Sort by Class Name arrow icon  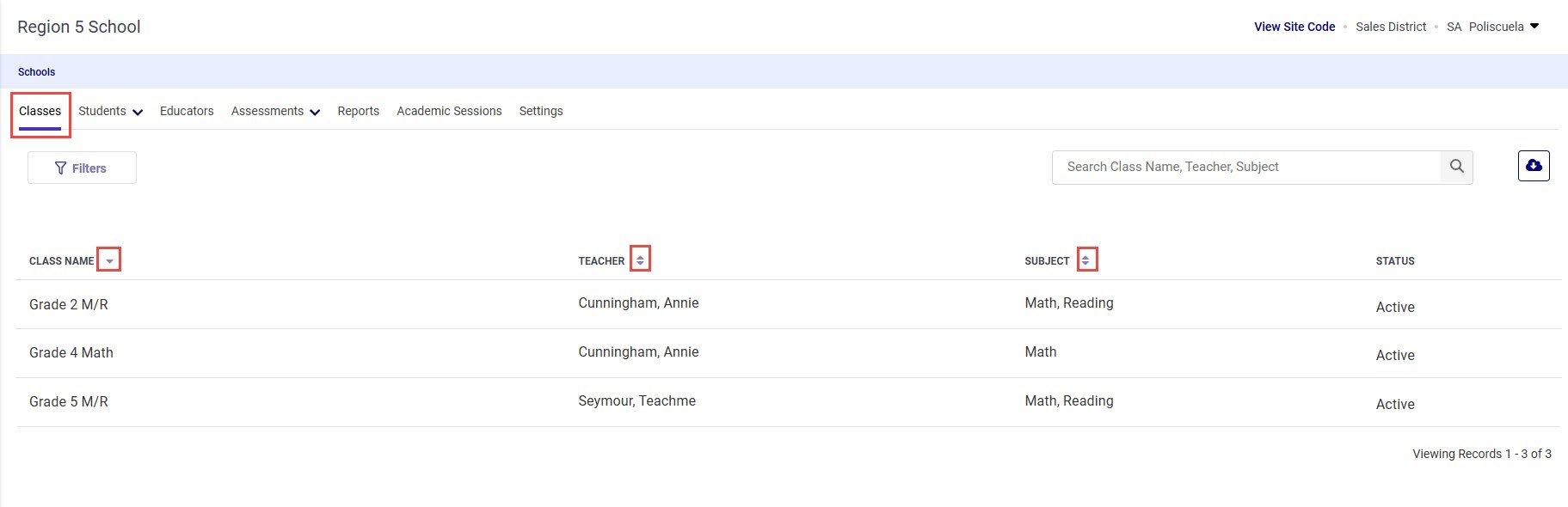109,260
